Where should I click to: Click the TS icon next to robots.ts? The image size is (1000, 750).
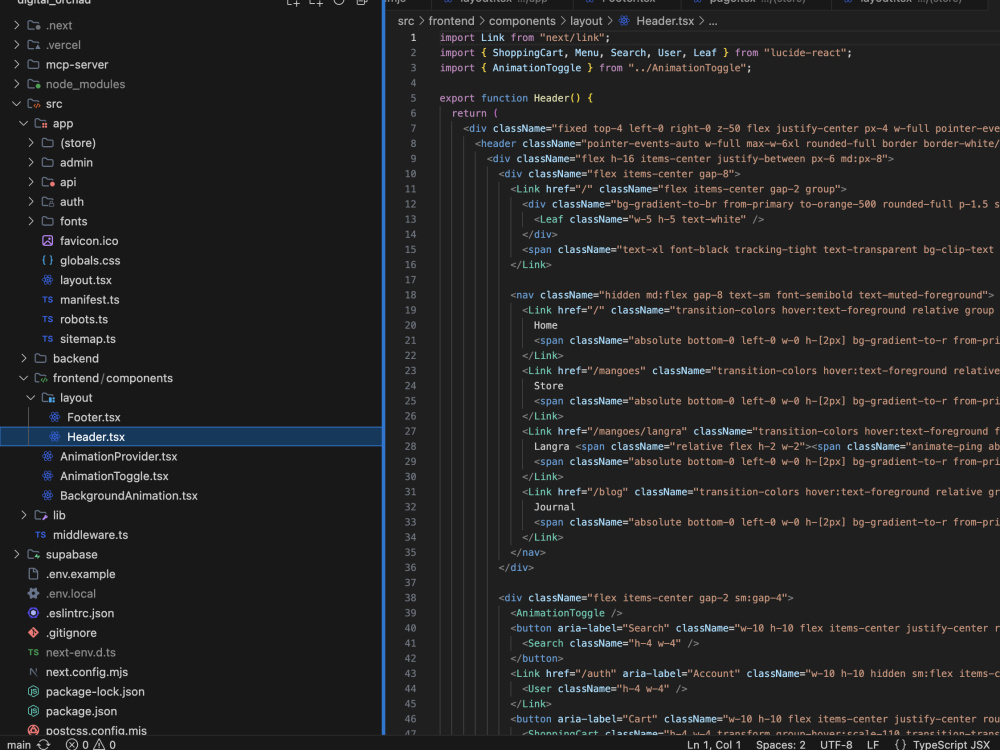pyautogui.click(x=47, y=319)
